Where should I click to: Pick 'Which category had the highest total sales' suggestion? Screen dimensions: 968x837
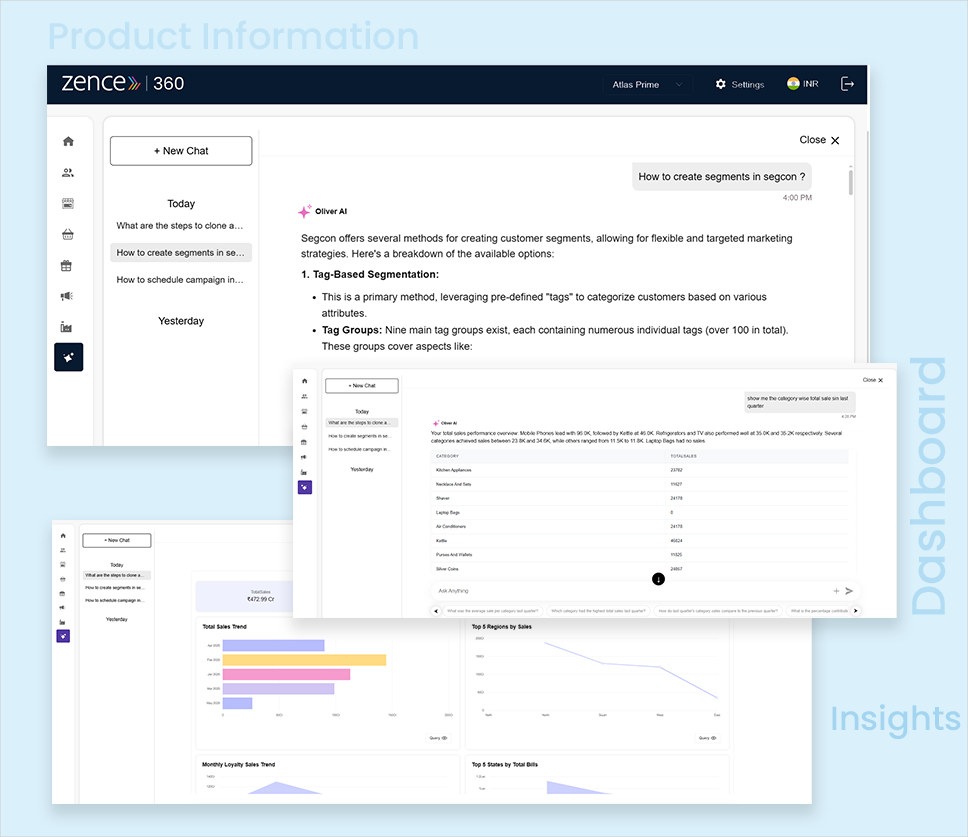tap(598, 611)
